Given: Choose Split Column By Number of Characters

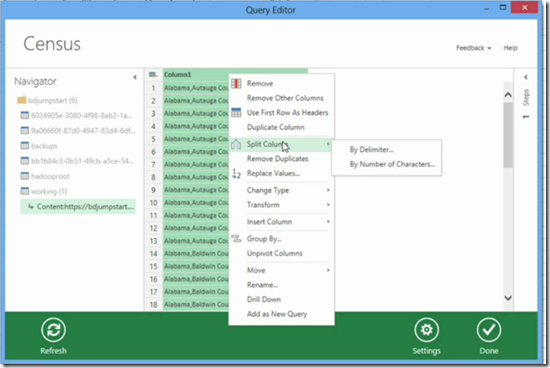Looking at the screenshot, I should pos(392,164).
